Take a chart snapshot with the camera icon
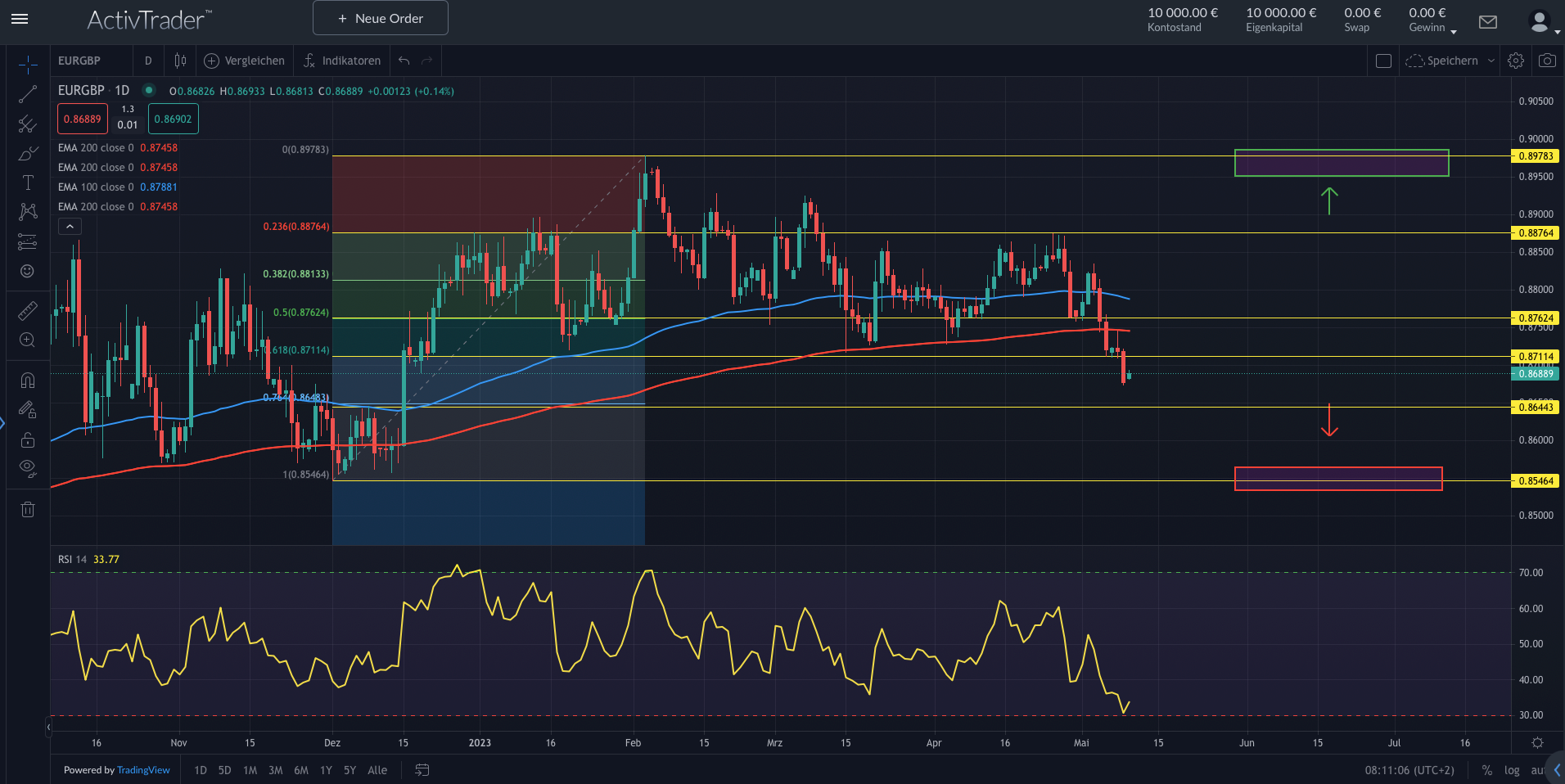The image size is (1565, 784). [x=1547, y=60]
